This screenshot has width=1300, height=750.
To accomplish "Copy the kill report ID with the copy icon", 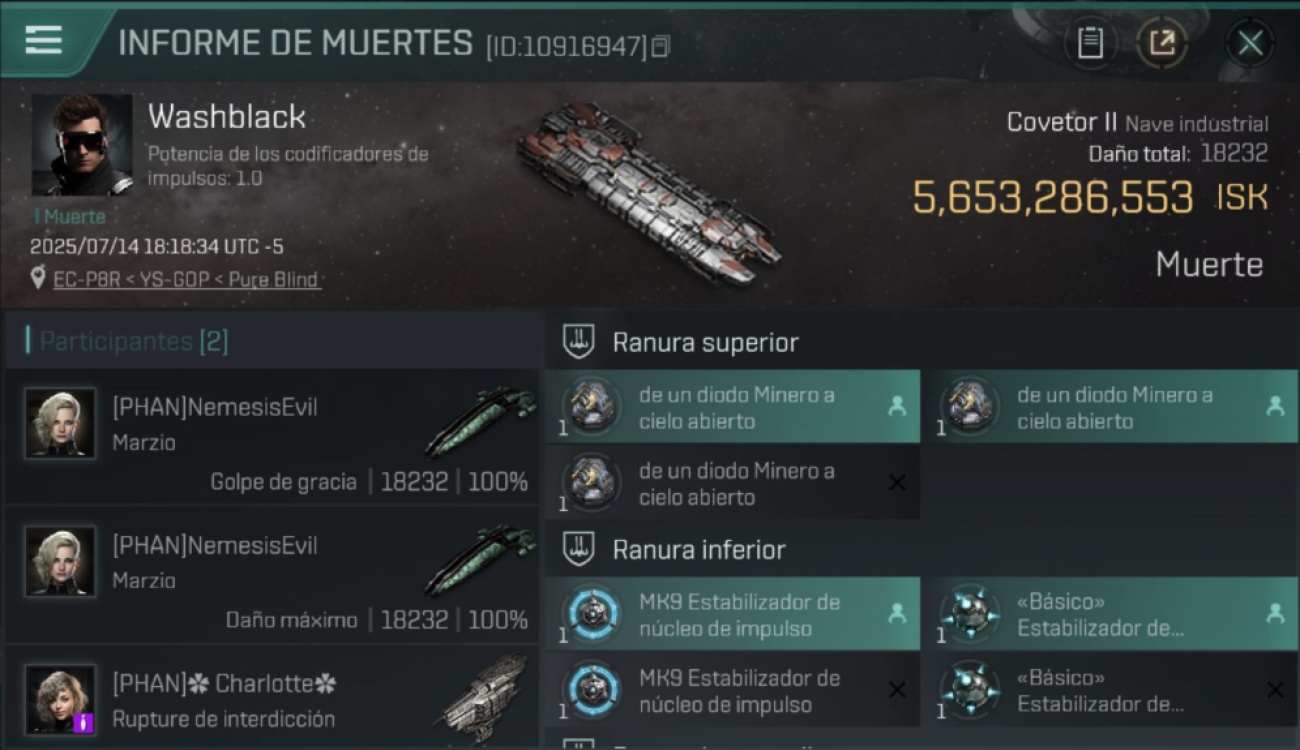I will 660,46.
